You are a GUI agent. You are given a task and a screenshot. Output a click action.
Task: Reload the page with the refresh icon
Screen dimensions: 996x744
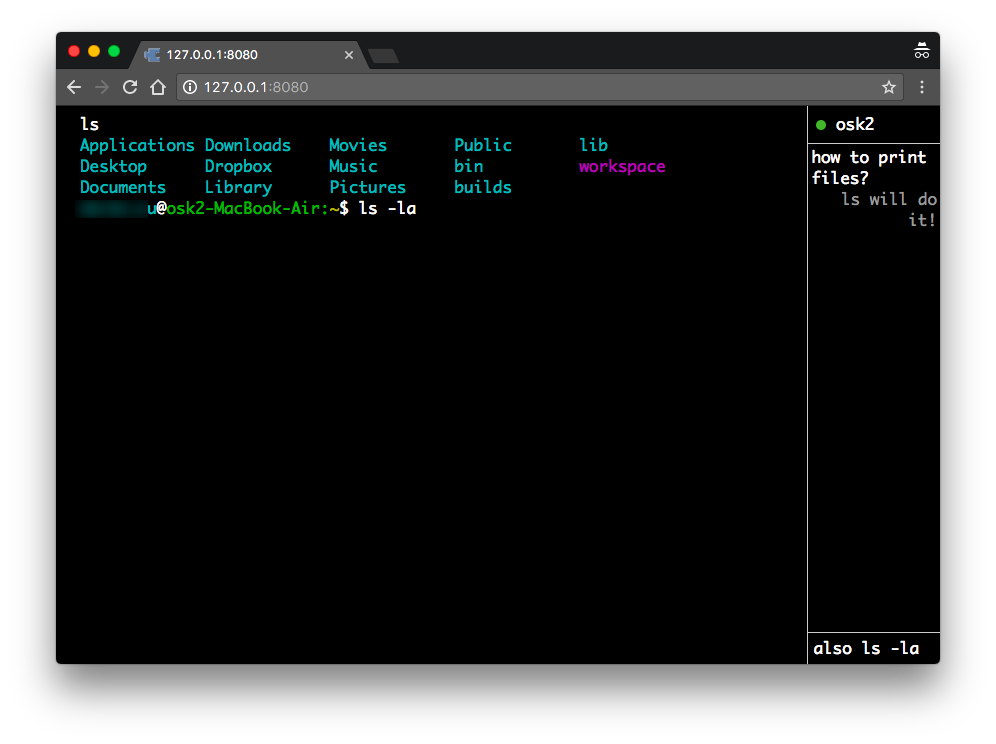point(130,87)
